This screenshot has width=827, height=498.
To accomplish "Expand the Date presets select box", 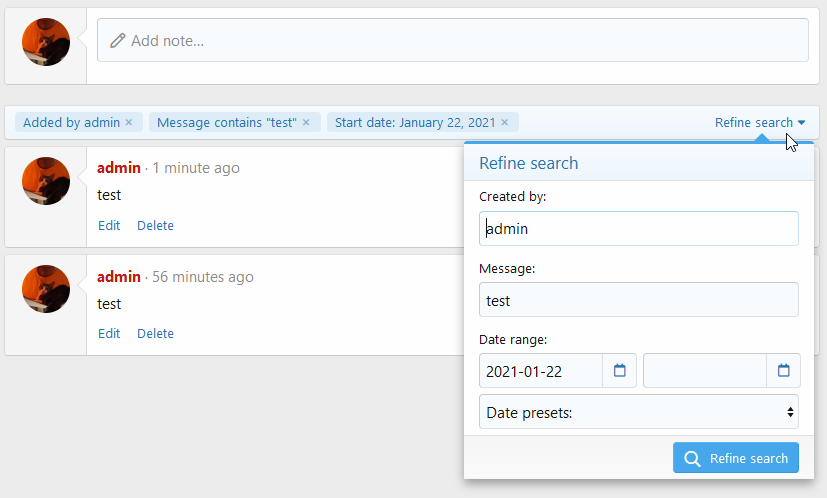I will click(638, 411).
